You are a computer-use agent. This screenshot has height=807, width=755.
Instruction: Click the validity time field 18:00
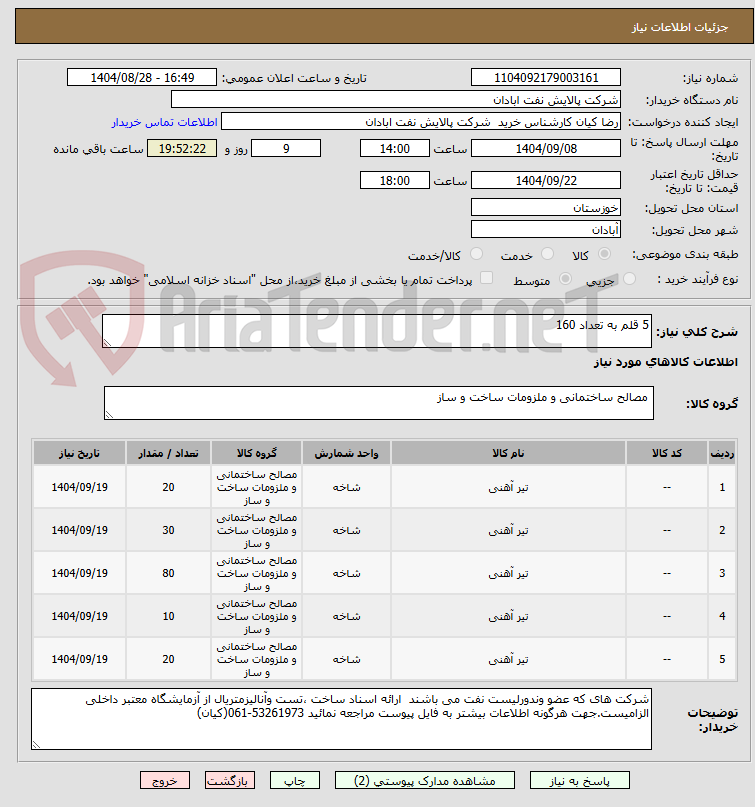click(x=395, y=181)
